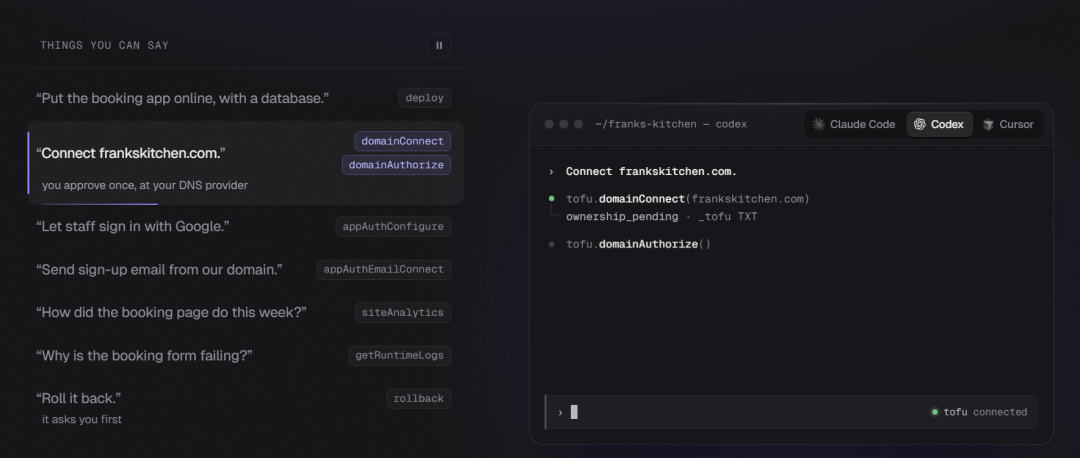Select "Roll it back." prompt
Screen dimensions: 1080x458
(x=79, y=399)
